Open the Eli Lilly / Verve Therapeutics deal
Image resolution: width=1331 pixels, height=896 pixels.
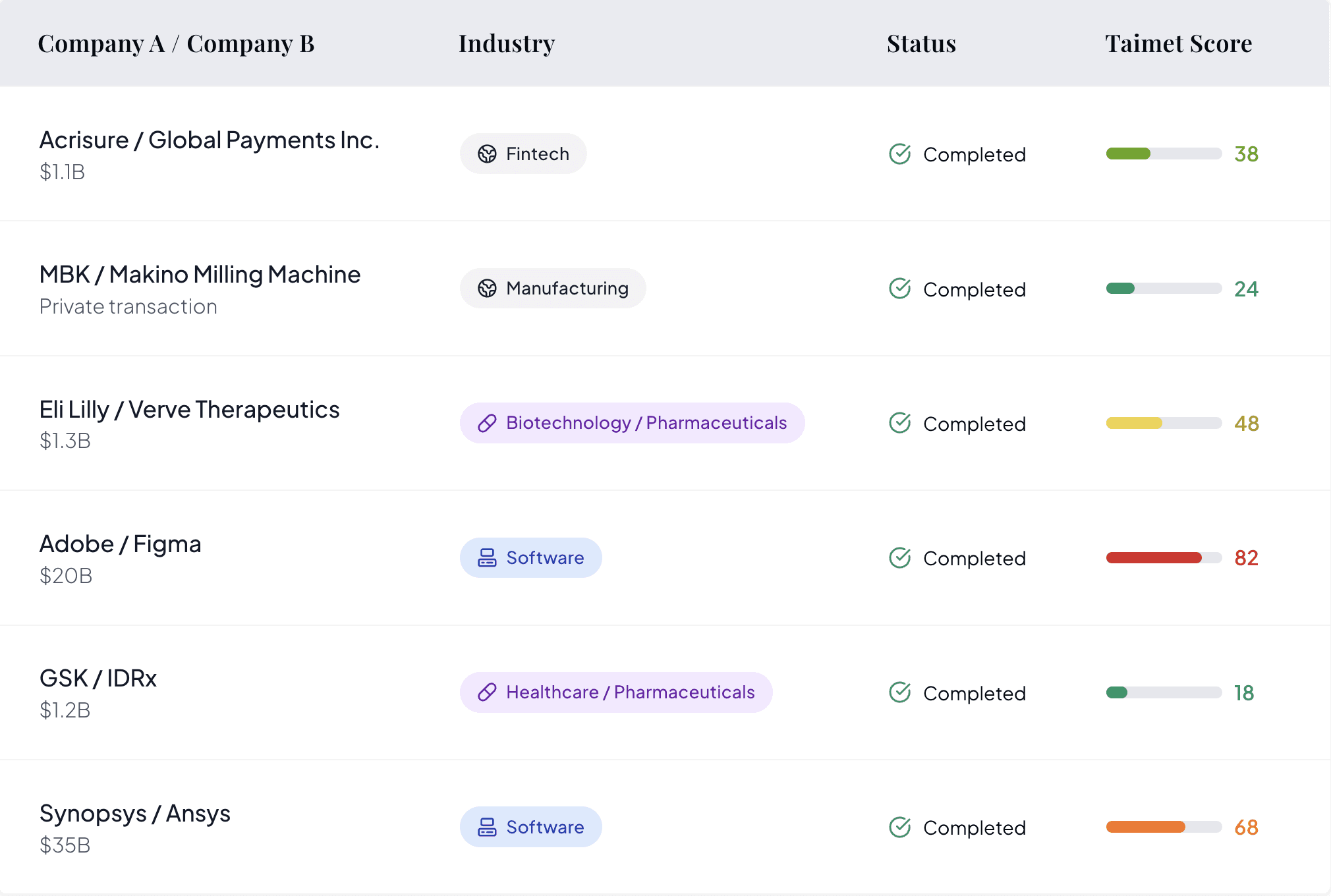coord(190,410)
